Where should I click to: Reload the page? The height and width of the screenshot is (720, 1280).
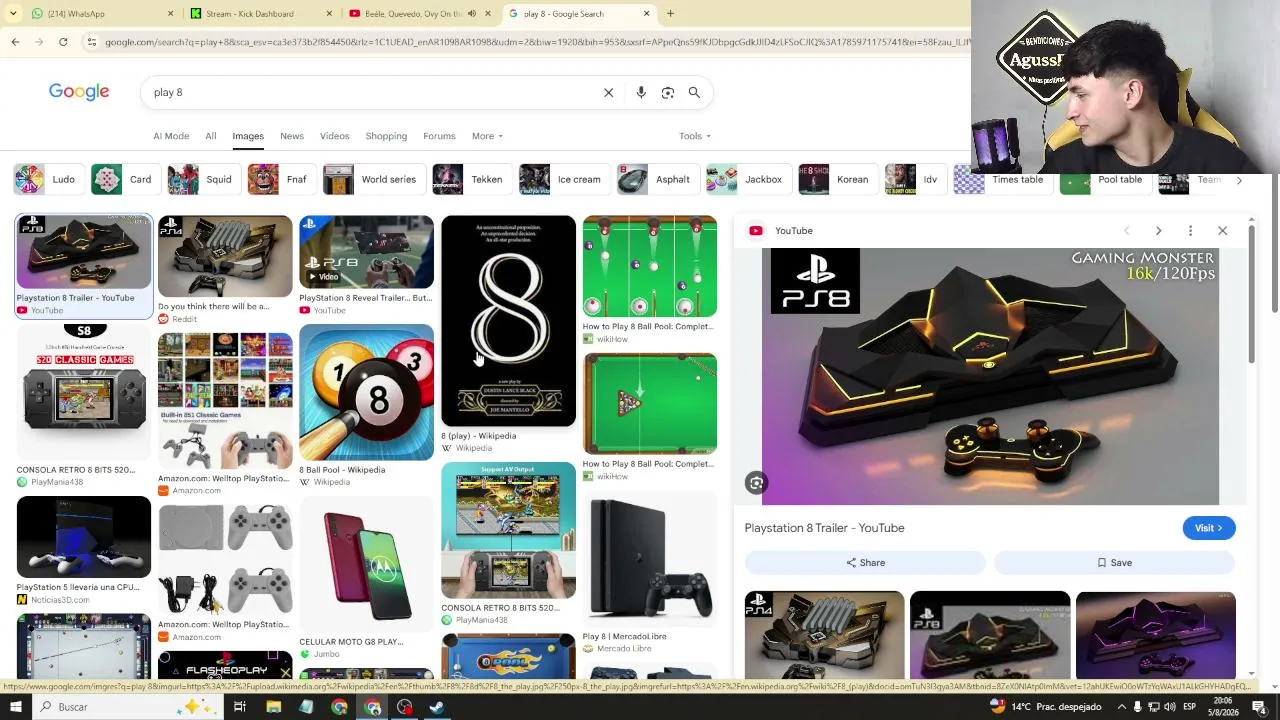pyautogui.click(x=63, y=42)
